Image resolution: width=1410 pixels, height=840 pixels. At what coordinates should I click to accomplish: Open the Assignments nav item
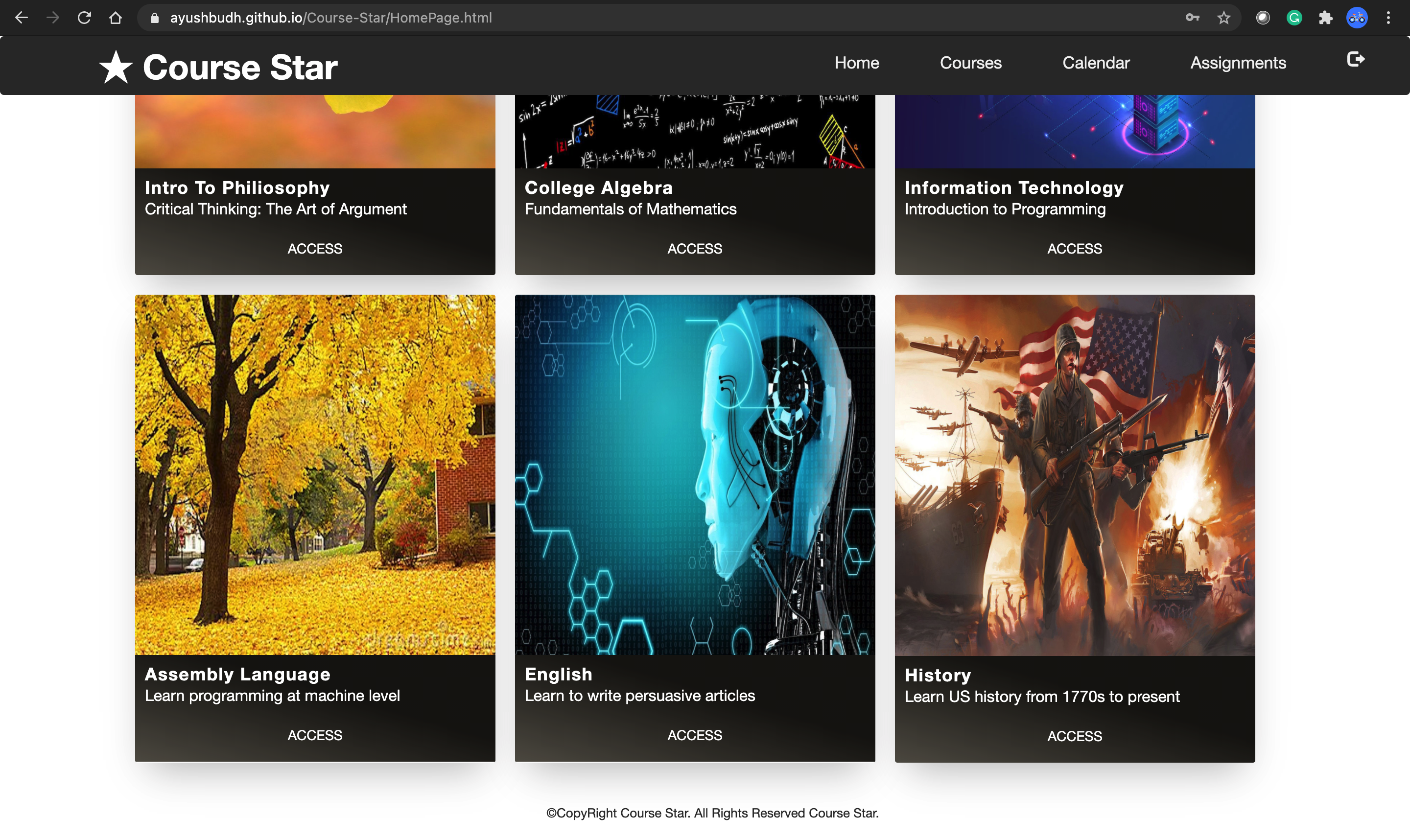pos(1238,63)
